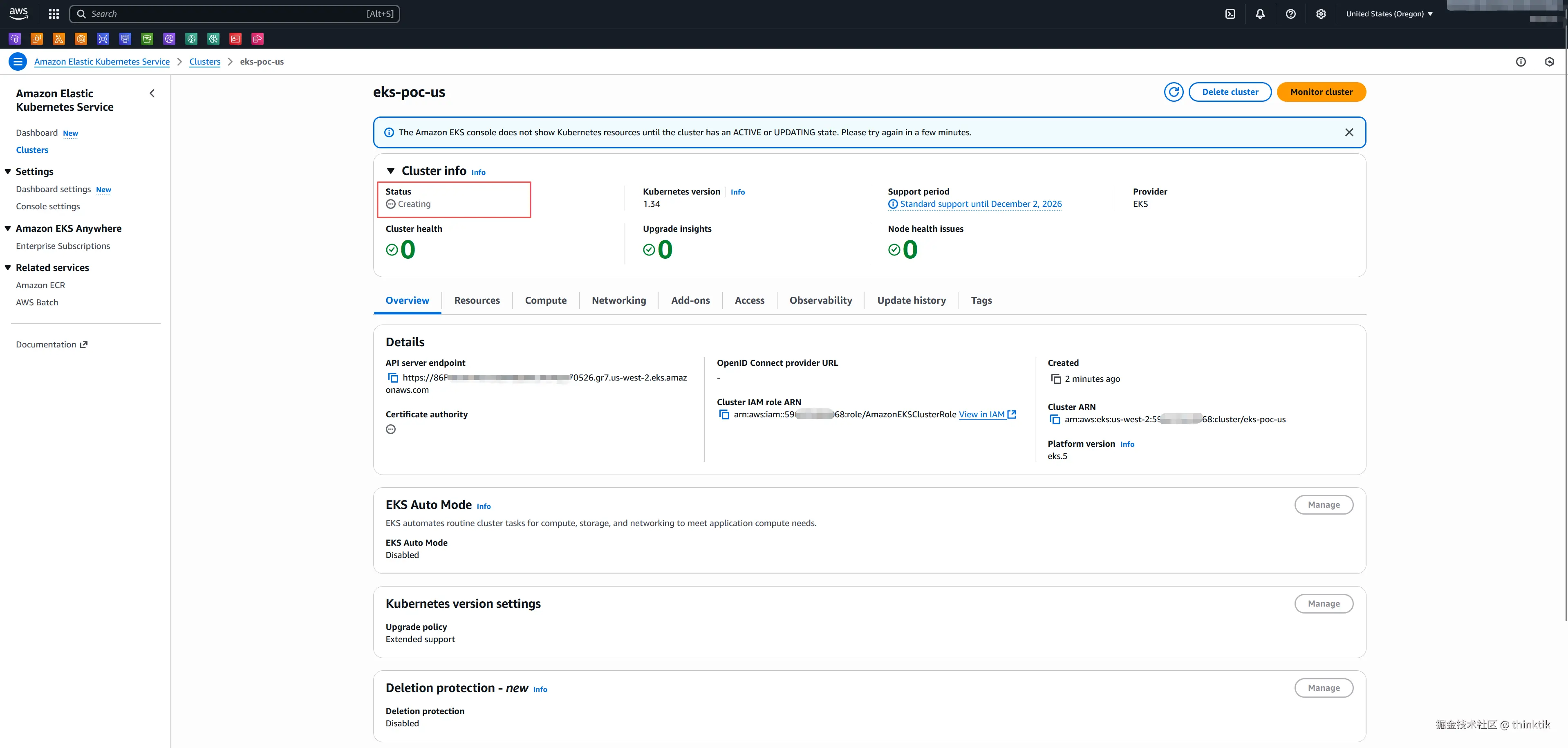Image resolution: width=1568 pixels, height=748 pixels.
Task: Open the AWS services grid menu
Action: [54, 14]
